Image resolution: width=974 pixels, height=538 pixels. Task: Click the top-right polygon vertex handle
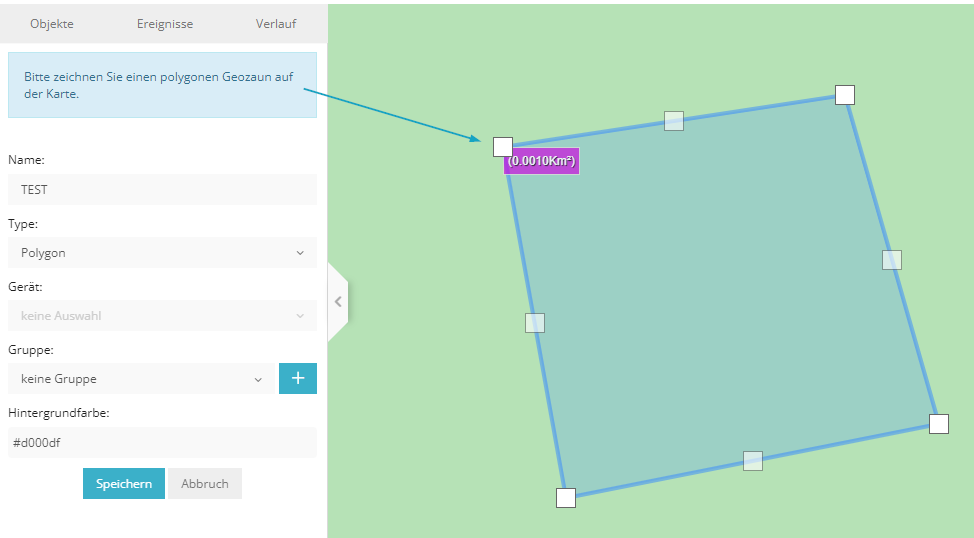pyautogui.click(x=845, y=95)
